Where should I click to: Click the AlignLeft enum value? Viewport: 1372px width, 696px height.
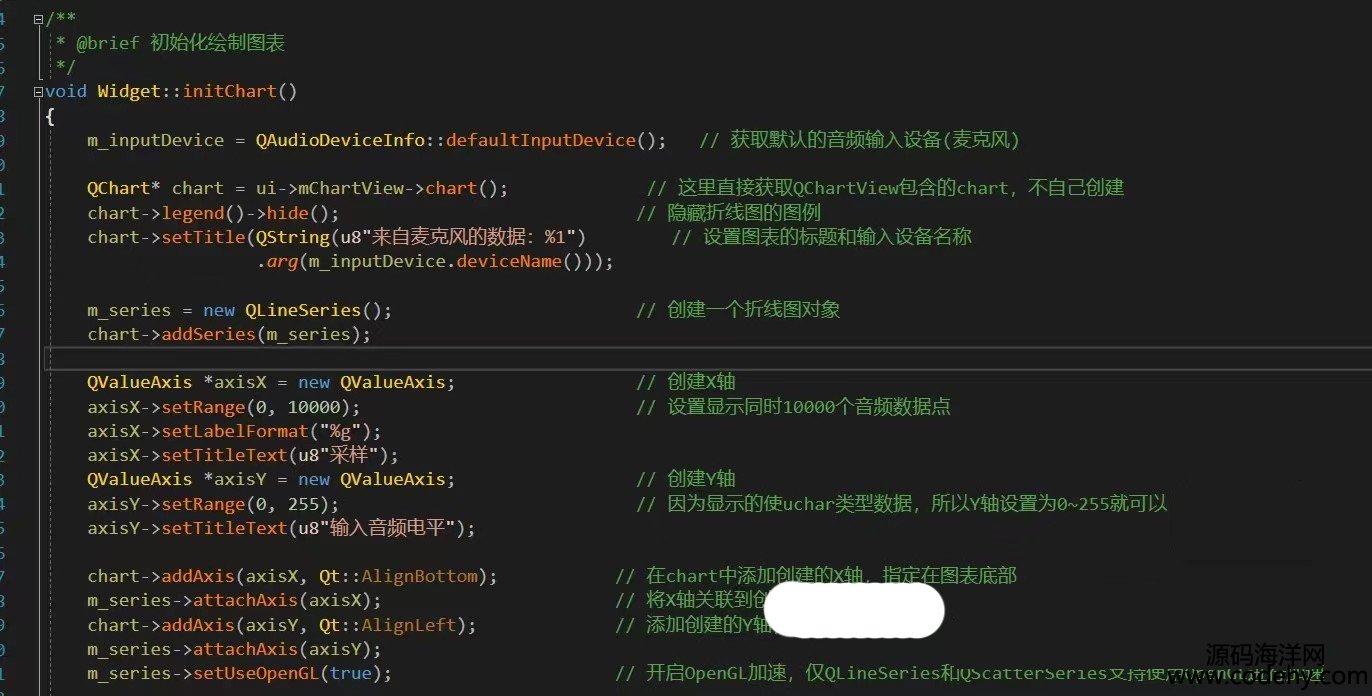pos(408,625)
